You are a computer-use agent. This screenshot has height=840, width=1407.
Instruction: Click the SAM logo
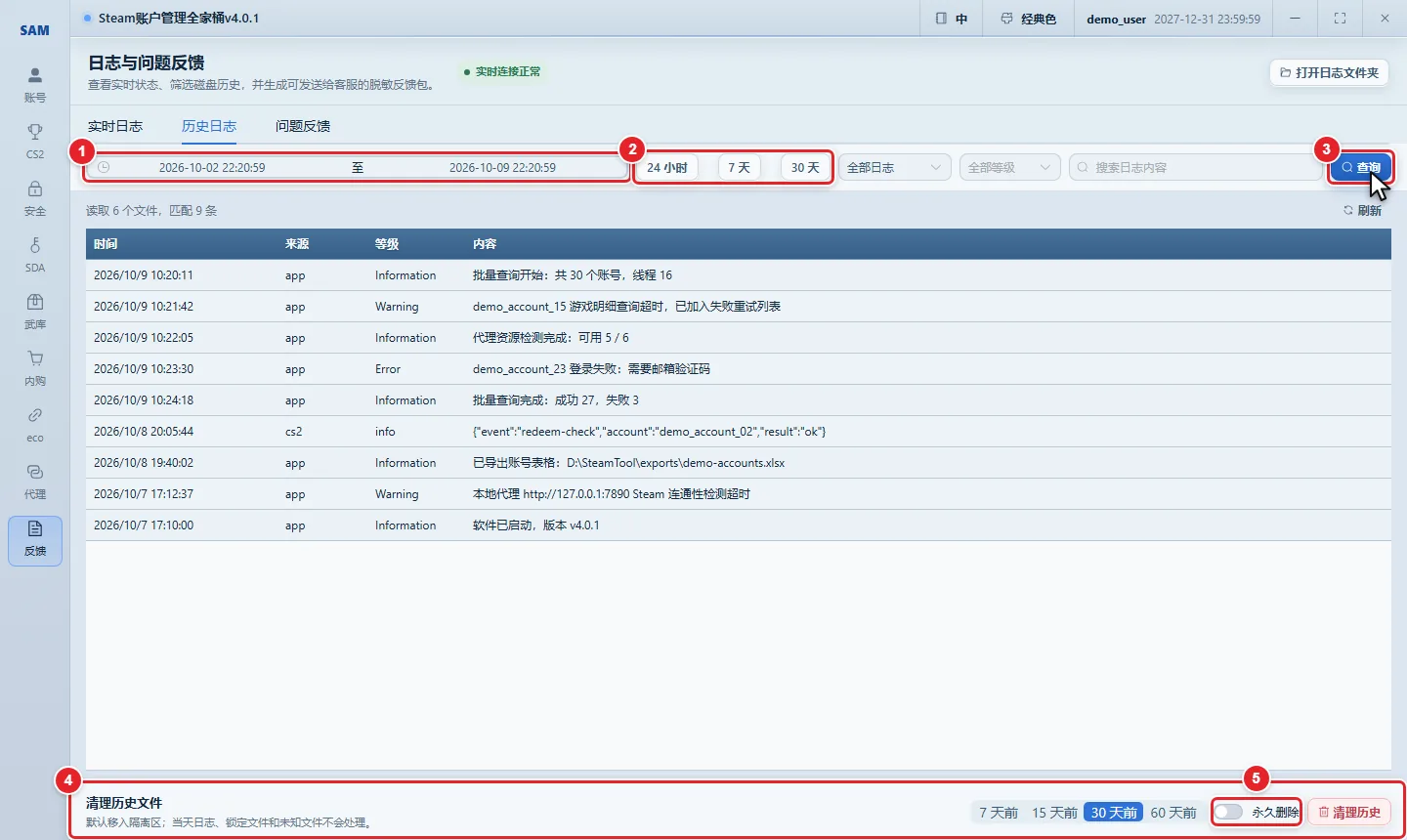click(34, 30)
